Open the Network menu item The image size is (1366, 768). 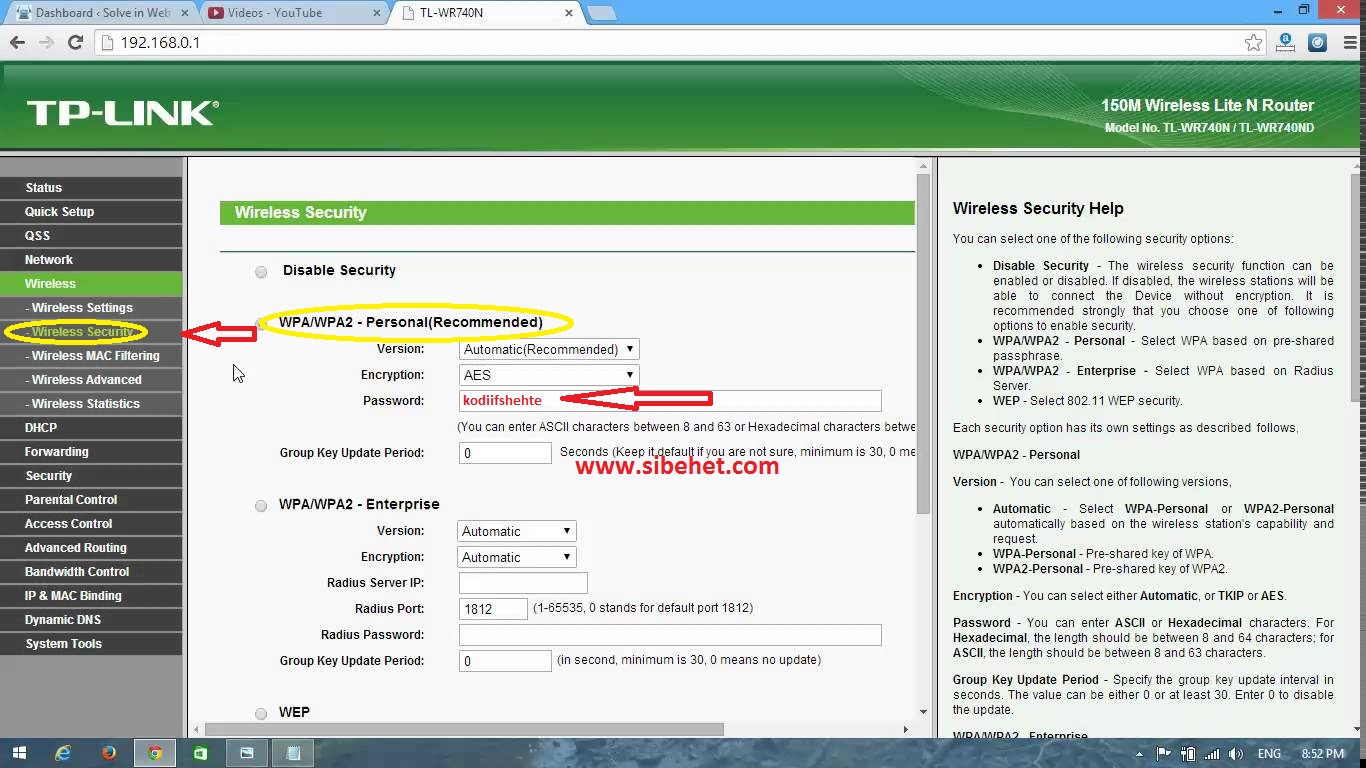[91, 260]
